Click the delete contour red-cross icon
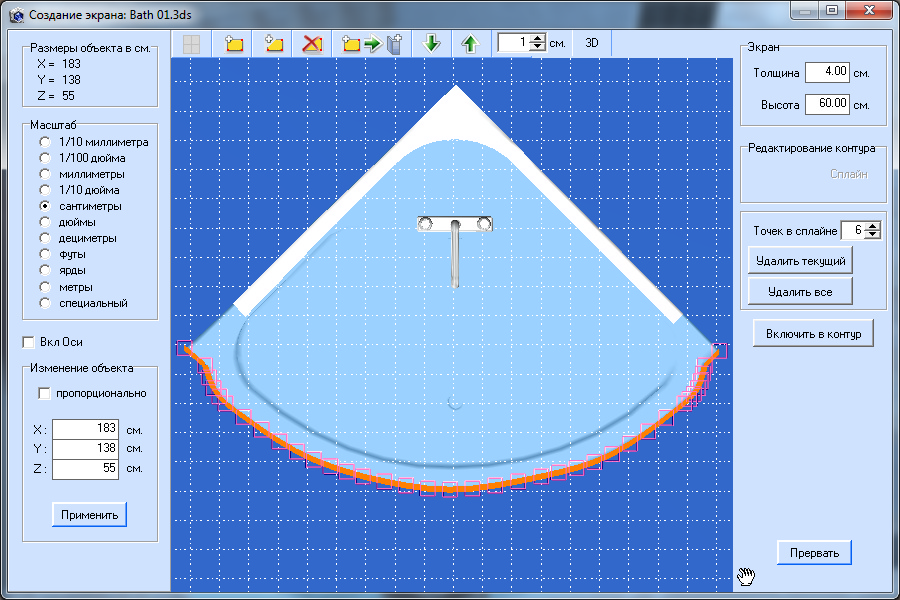Viewport: 900px width, 600px height. coord(313,44)
